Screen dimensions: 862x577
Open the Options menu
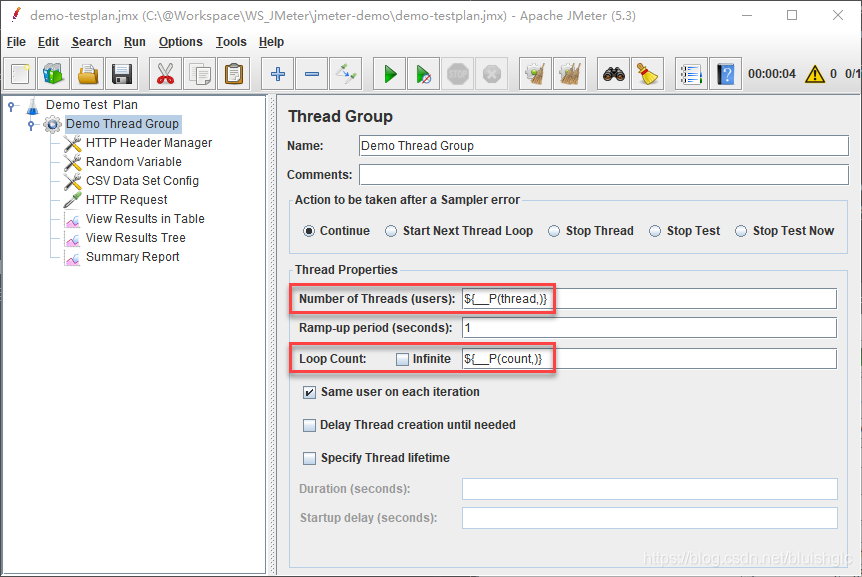180,42
